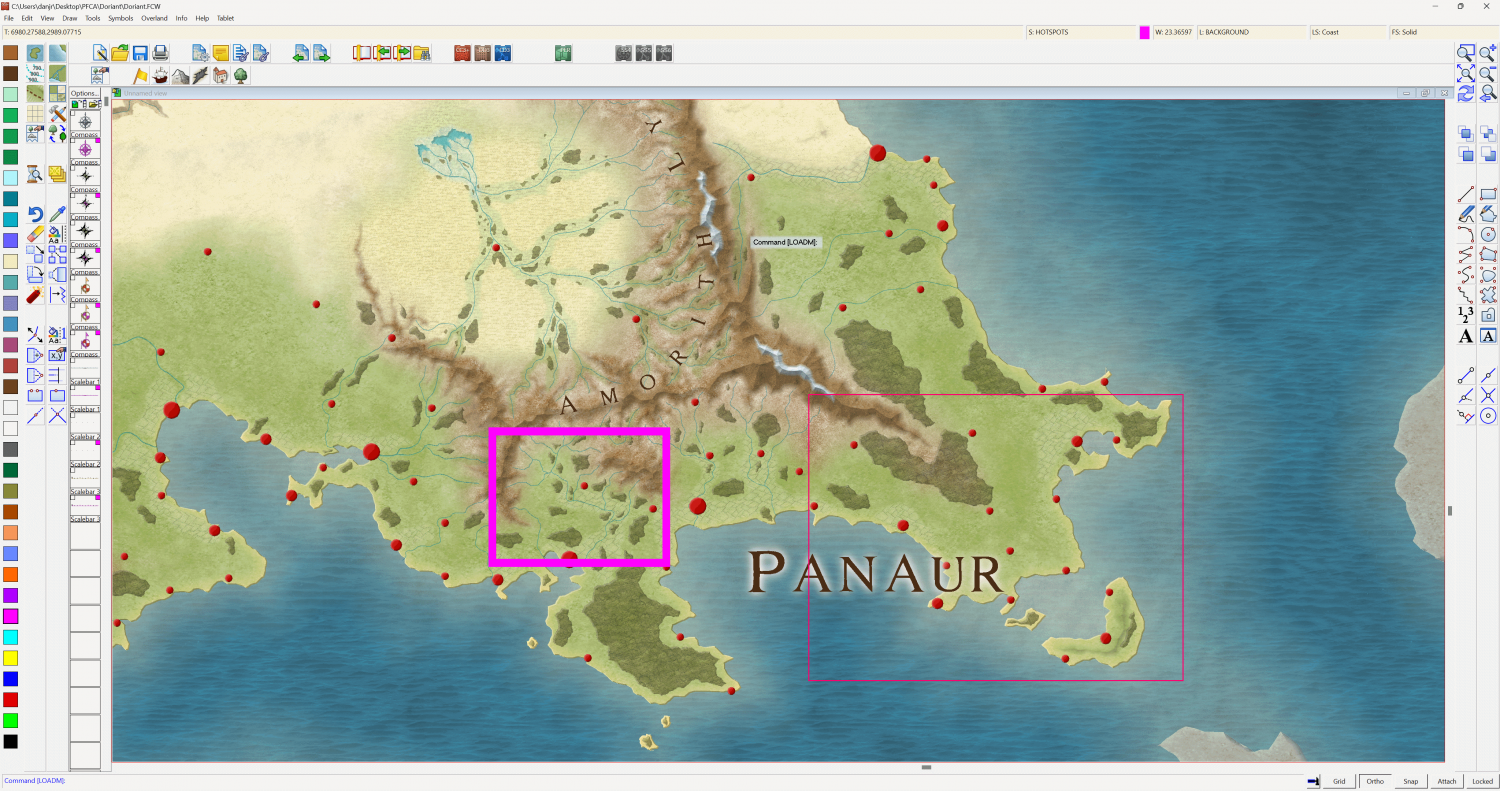Open the S: HOTSPOTS sheet selector
Viewport: 1500px width, 791px height.
(x=1080, y=32)
